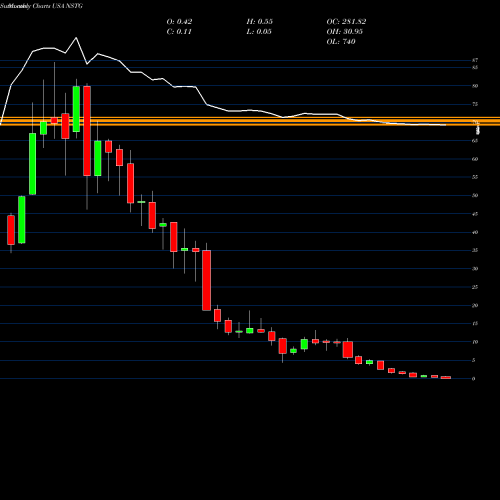Click the '85' price axis label
The image size is (500, 500).
(x=475, y=67)
